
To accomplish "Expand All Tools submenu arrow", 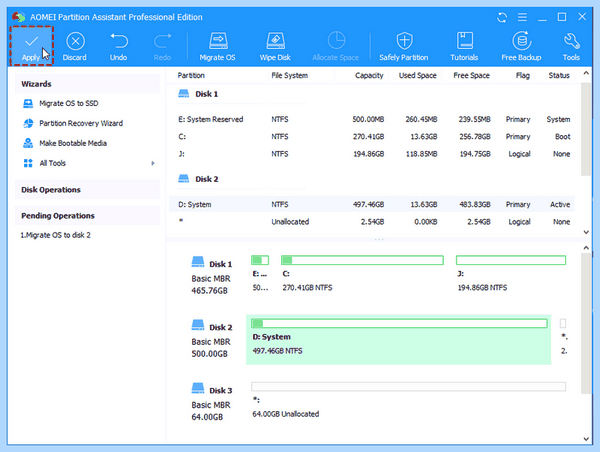I will pos(153,163).
